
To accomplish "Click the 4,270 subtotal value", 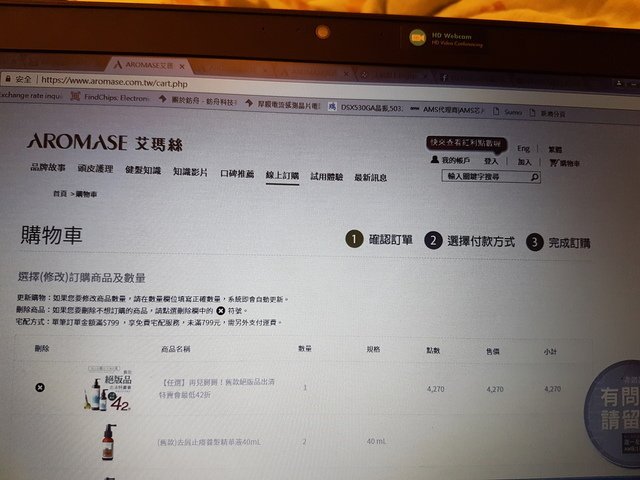I will [x=552, y=389].
